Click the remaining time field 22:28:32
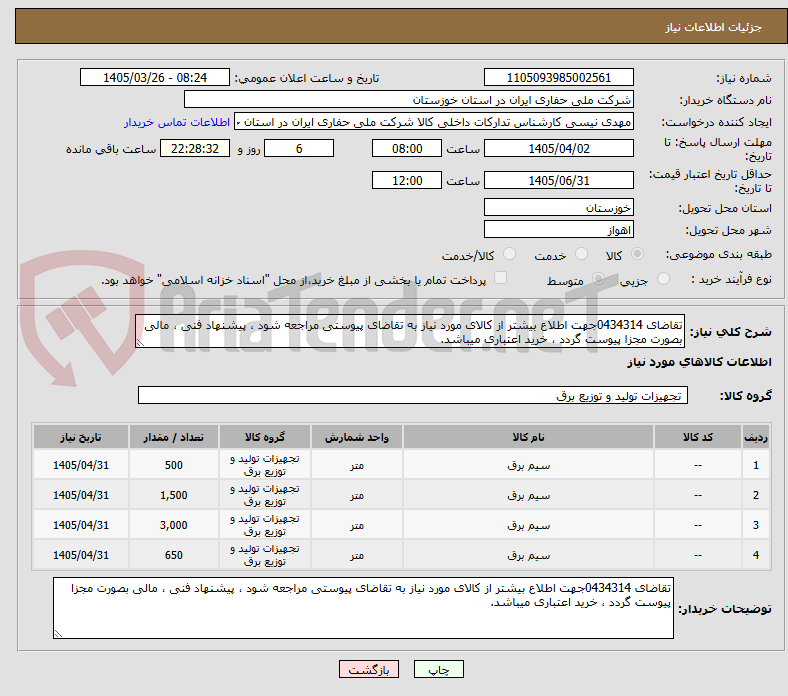This screenshot has height=696, width=788. click(195, 149)
